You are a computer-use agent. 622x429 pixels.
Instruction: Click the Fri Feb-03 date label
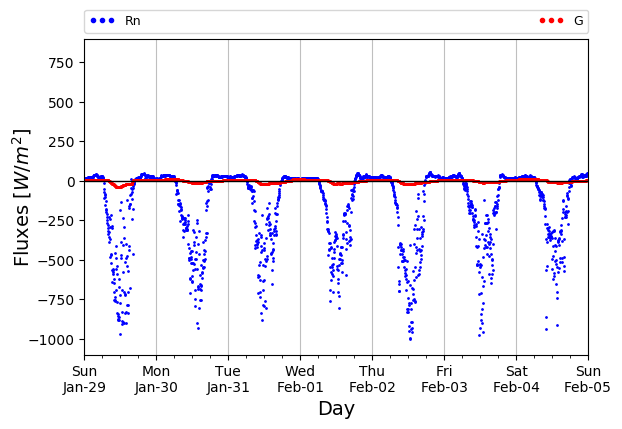point(444,379)
